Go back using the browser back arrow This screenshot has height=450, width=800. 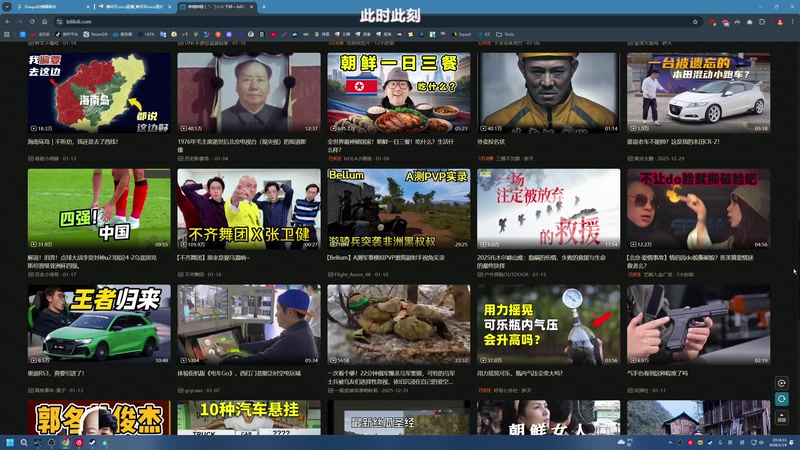[7, 21]
